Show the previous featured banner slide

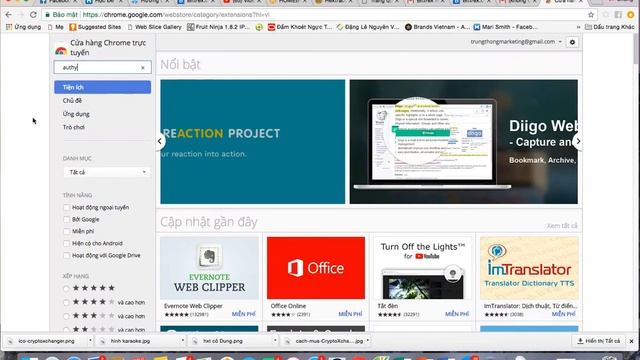(x=160, y=141)
